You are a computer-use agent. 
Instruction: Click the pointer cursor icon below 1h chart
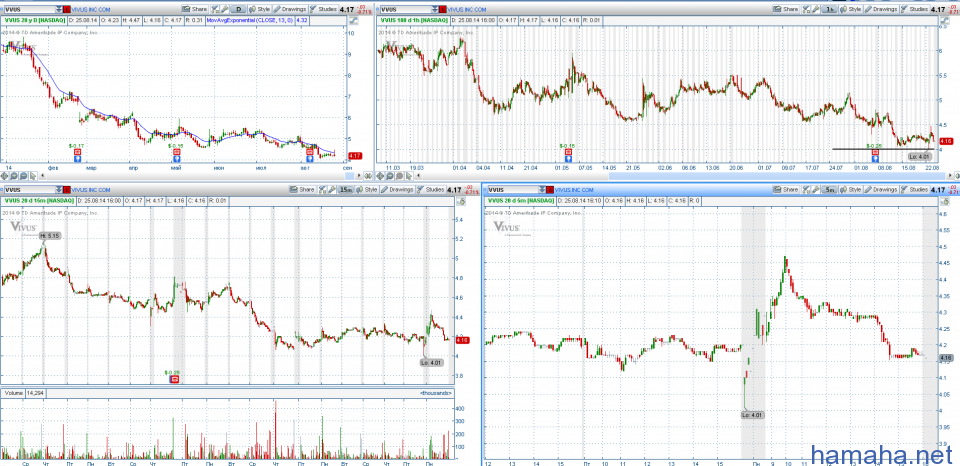[408, 176]
